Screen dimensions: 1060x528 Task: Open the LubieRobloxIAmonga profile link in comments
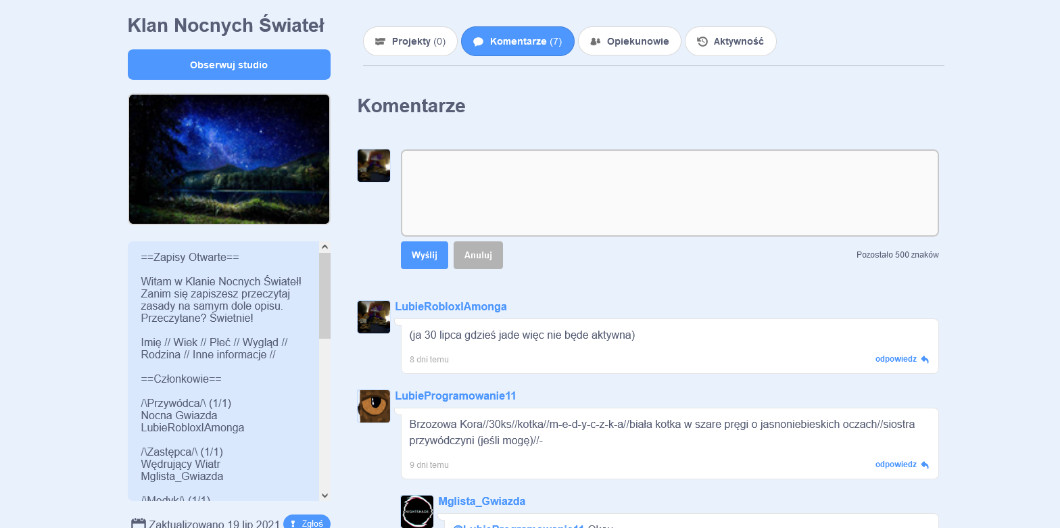point(451,306)
